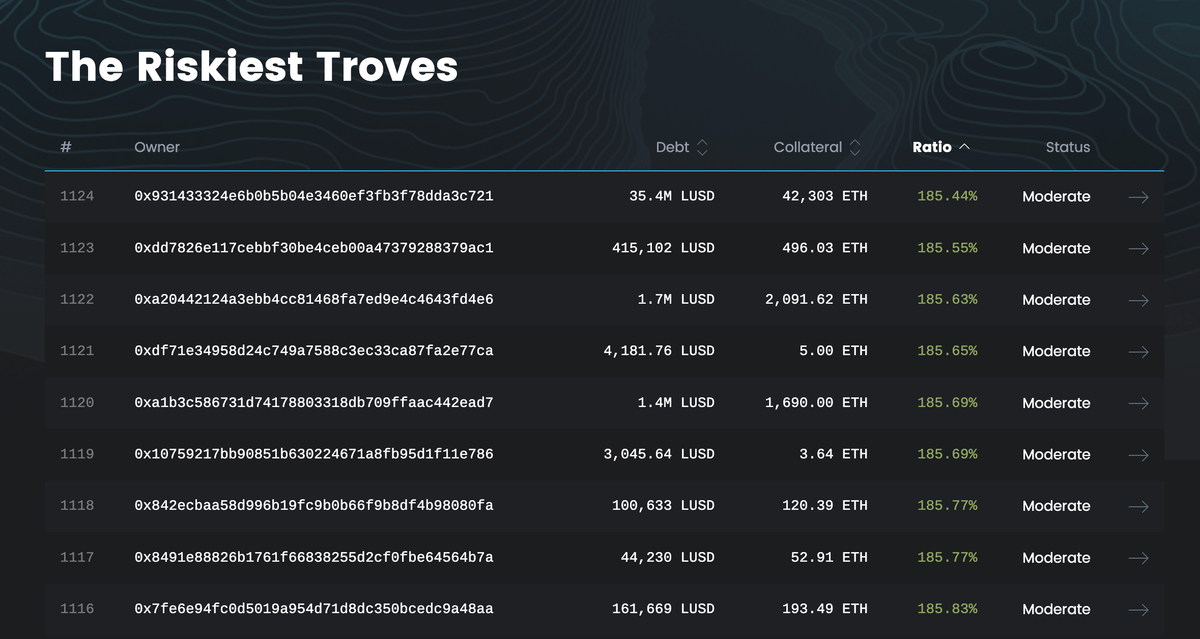This screenshot has width=1200, height=639.
Task: Click the arrow icon for trove 1117
Action: 1138,558
